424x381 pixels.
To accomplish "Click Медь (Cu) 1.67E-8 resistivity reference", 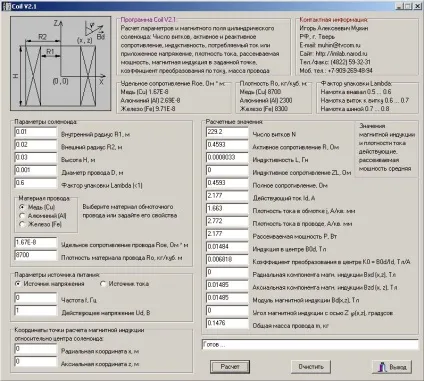I will 144,92.
